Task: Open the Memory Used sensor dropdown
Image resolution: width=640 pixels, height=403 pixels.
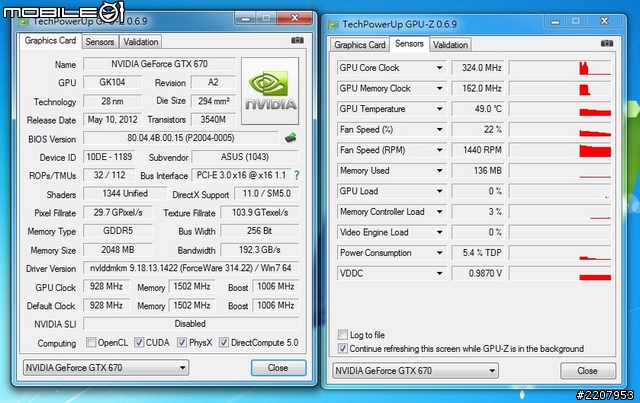Action: (x=440, y=171)
